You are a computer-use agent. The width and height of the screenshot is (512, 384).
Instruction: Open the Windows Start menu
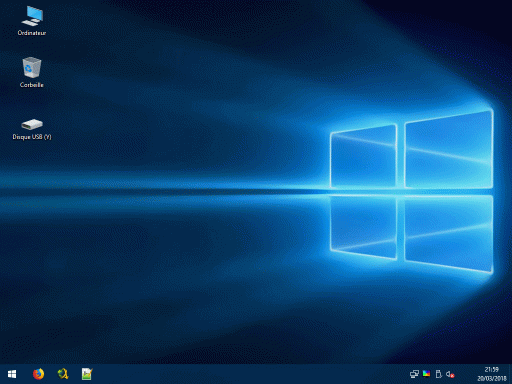12,374
